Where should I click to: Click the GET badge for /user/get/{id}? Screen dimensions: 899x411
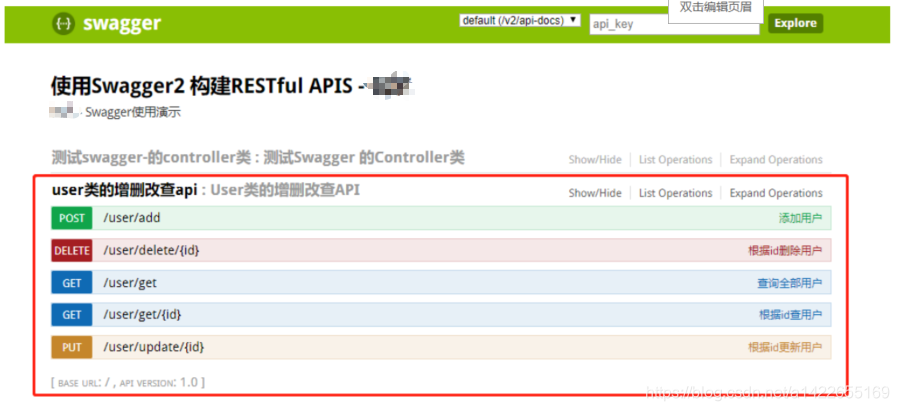(72, 315)
